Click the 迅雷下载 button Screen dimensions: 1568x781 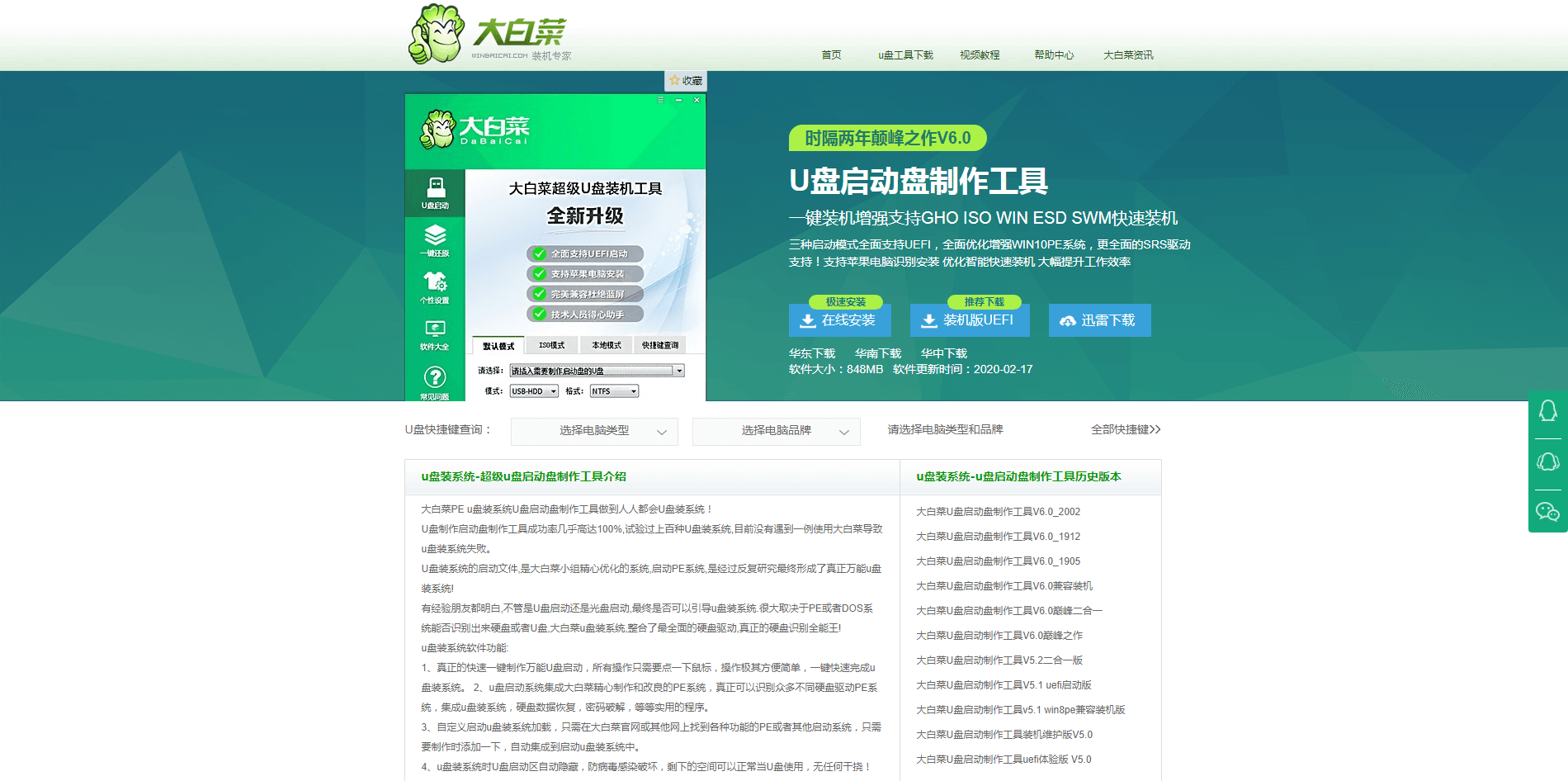click(x=1099, y=320)
